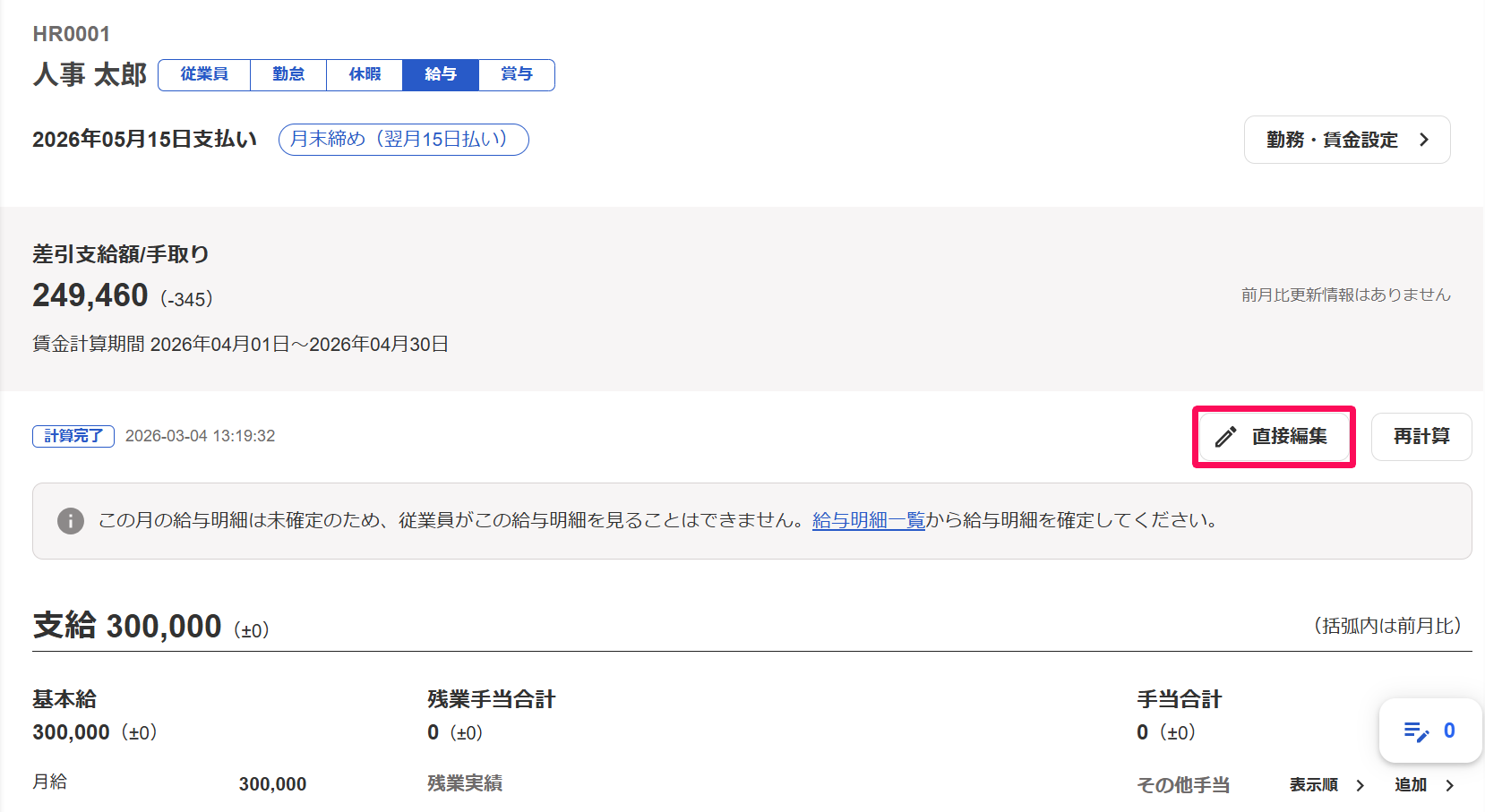Click the 月末締め（翌月15日払い）badge
The height and width of the screenshot is (812, 1485).
[404, 140]
